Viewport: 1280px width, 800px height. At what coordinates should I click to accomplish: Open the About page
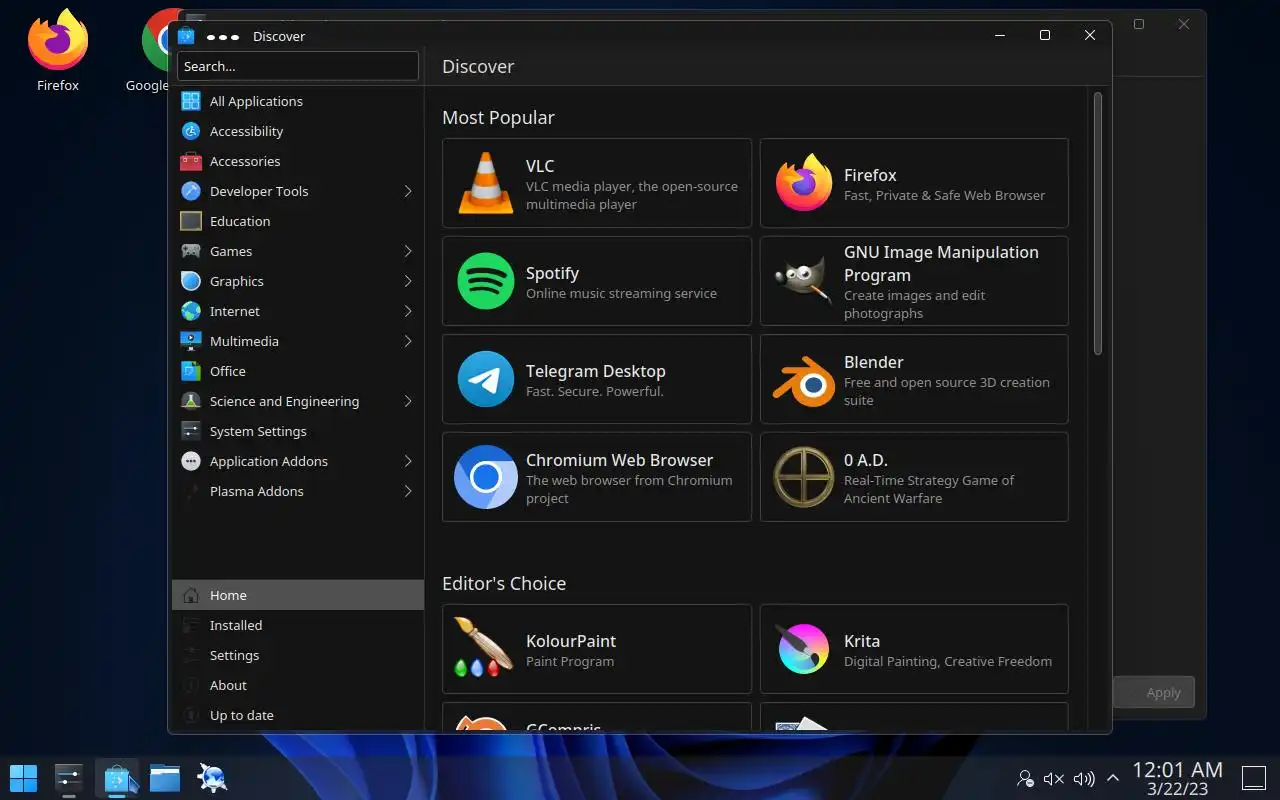pyautogui.click(x=298, y=685)
